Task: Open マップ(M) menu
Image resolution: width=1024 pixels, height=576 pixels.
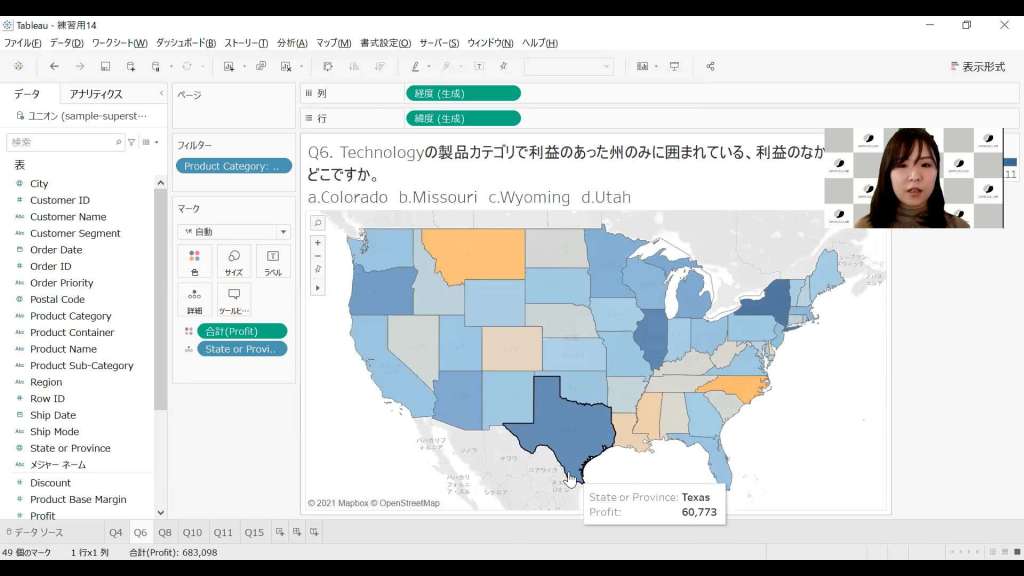Action: pos(334,43)
